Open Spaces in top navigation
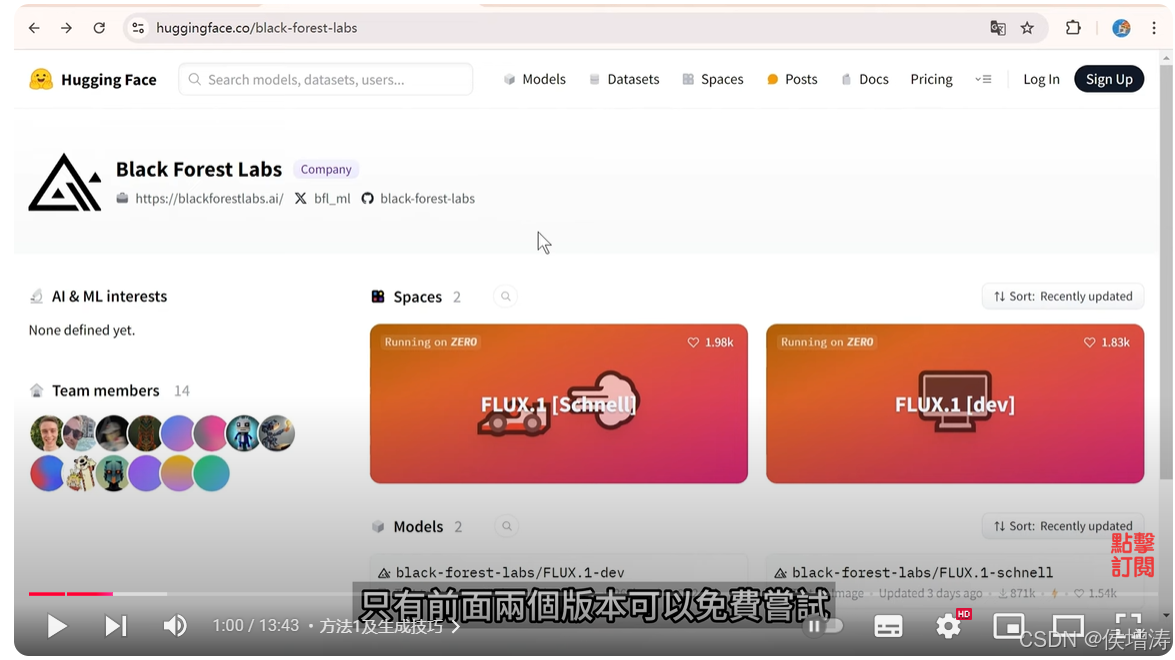 pos(713,79)
